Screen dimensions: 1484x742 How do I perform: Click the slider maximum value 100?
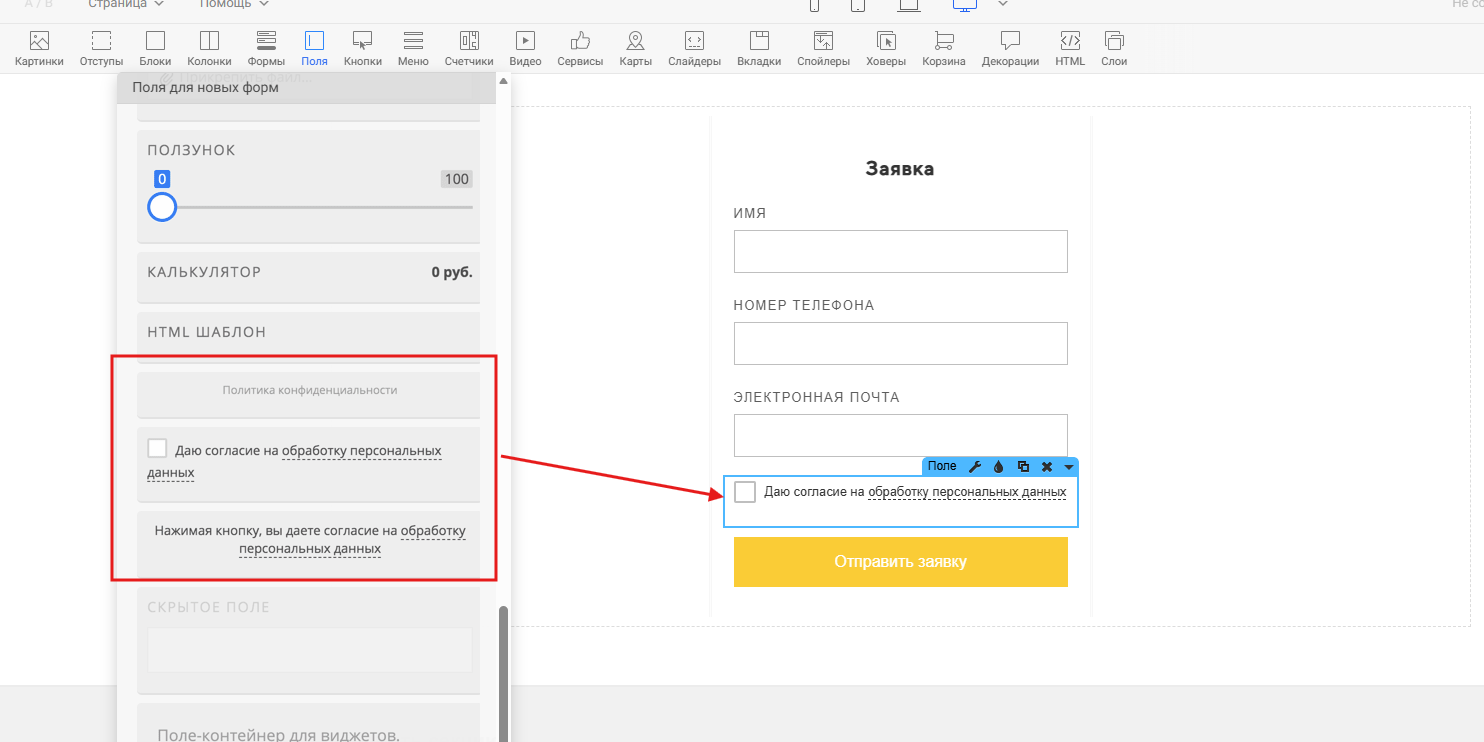click(x=457, y=179)
